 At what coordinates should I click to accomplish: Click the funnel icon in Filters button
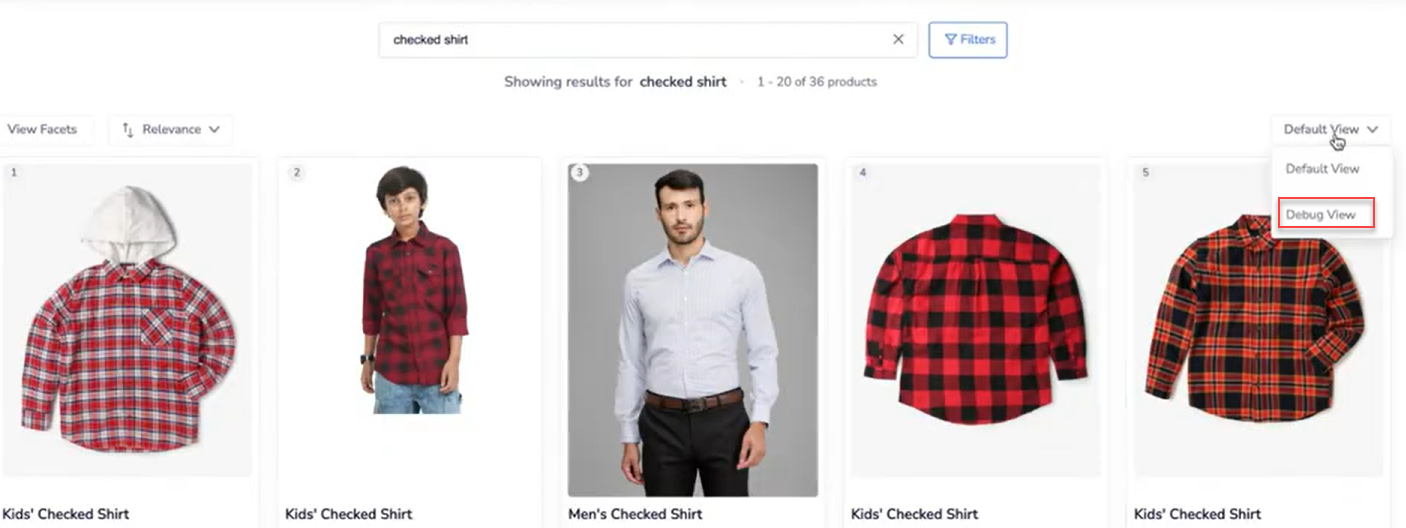[x=951, y=40]
